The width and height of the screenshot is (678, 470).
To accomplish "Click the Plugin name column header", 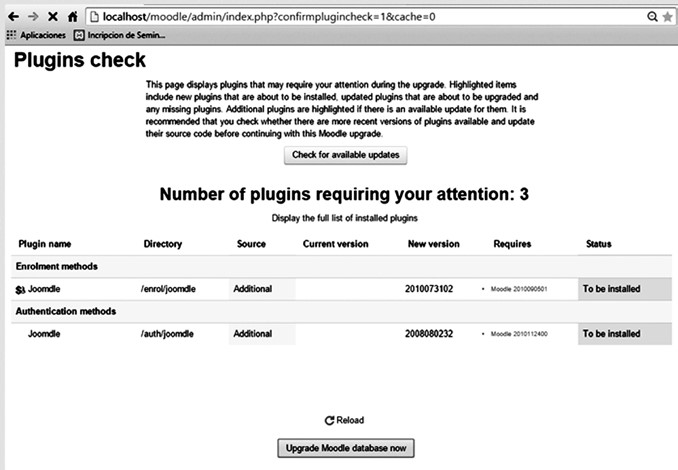I will pos(45,244).
